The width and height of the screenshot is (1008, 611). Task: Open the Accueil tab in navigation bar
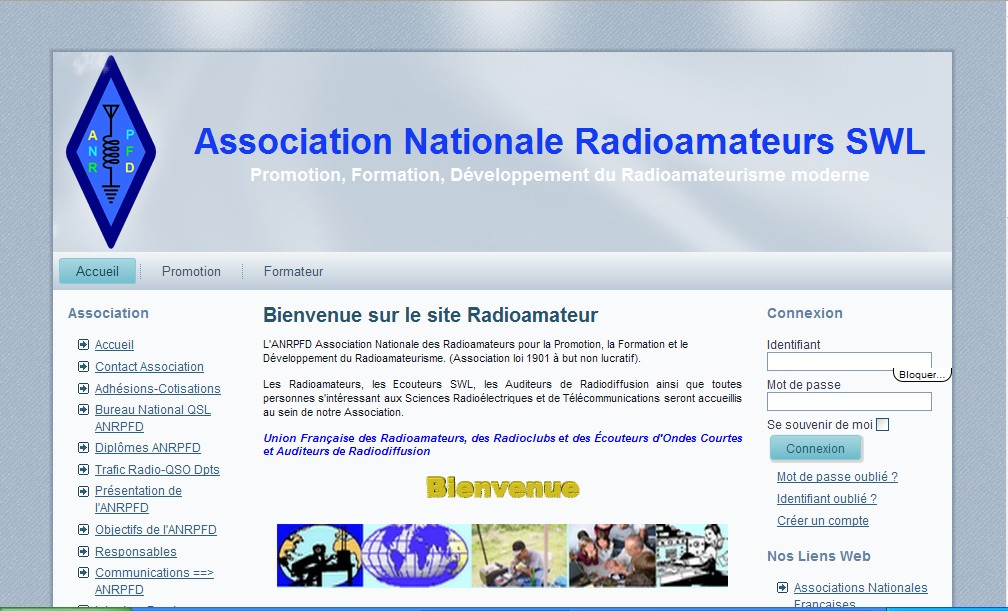[98, 271]
